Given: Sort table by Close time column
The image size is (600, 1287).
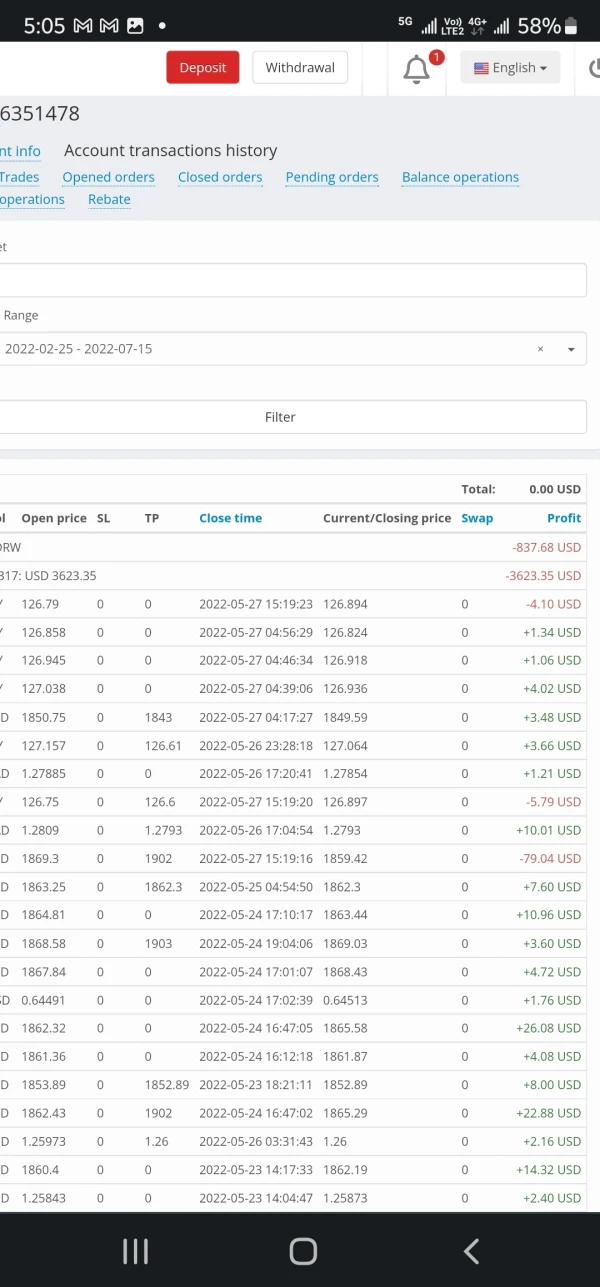Looking at the screenshot, I should [230, 518].
